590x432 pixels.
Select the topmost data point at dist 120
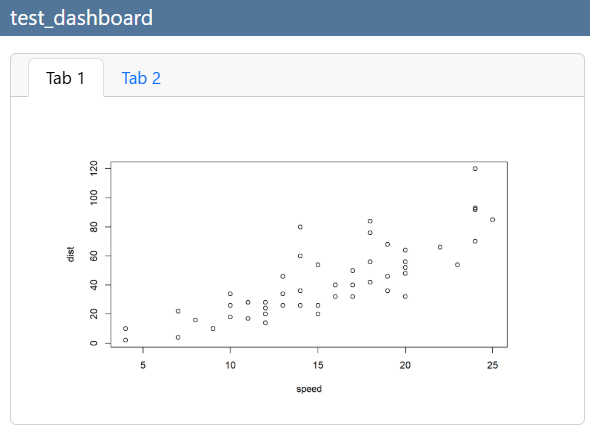(475, 169)
